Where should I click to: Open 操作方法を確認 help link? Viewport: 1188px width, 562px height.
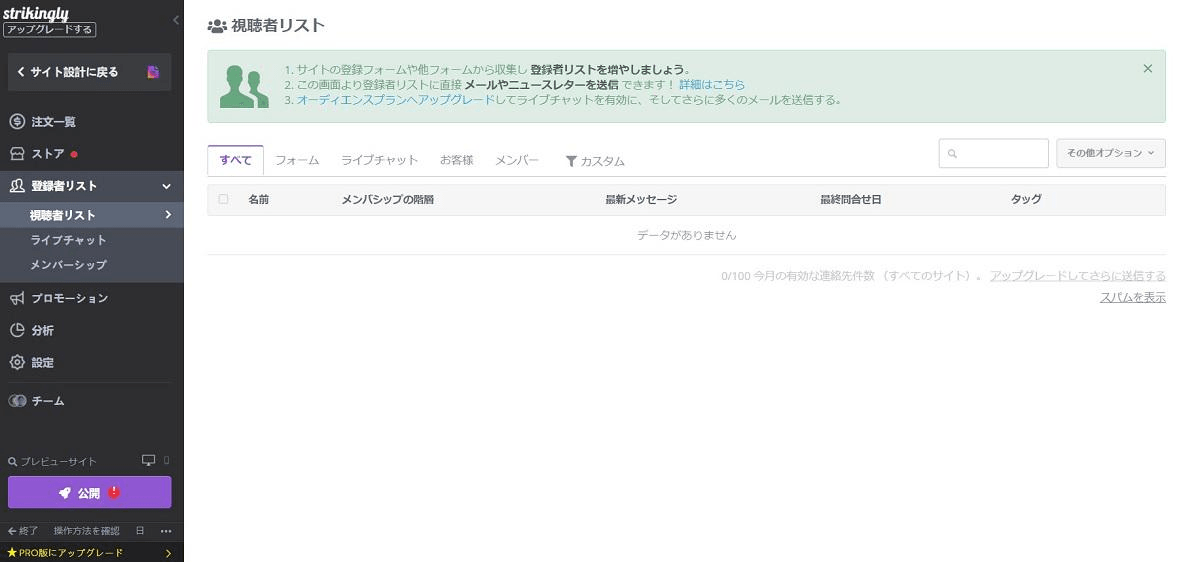pos(86,531)
